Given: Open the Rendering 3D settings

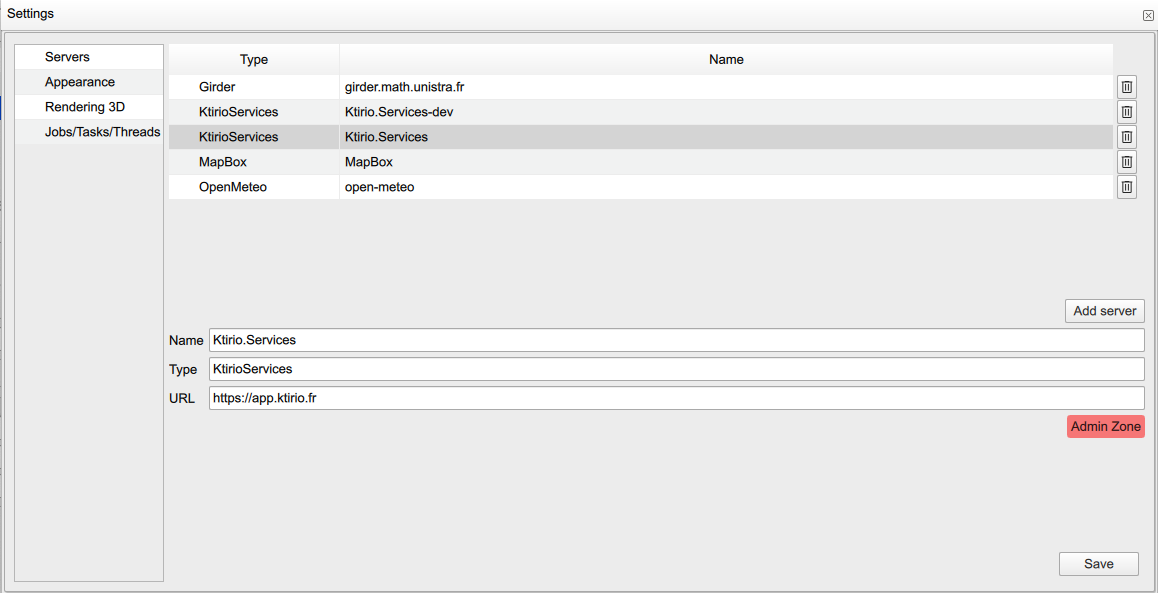Looking at the screenshot, I should (x=78, y=106).
